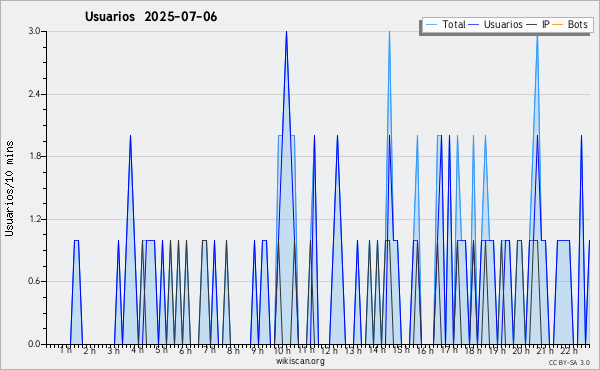600x370 pixels.
Task: Click the '0.6' y-axis value
Action: [34, 281]
